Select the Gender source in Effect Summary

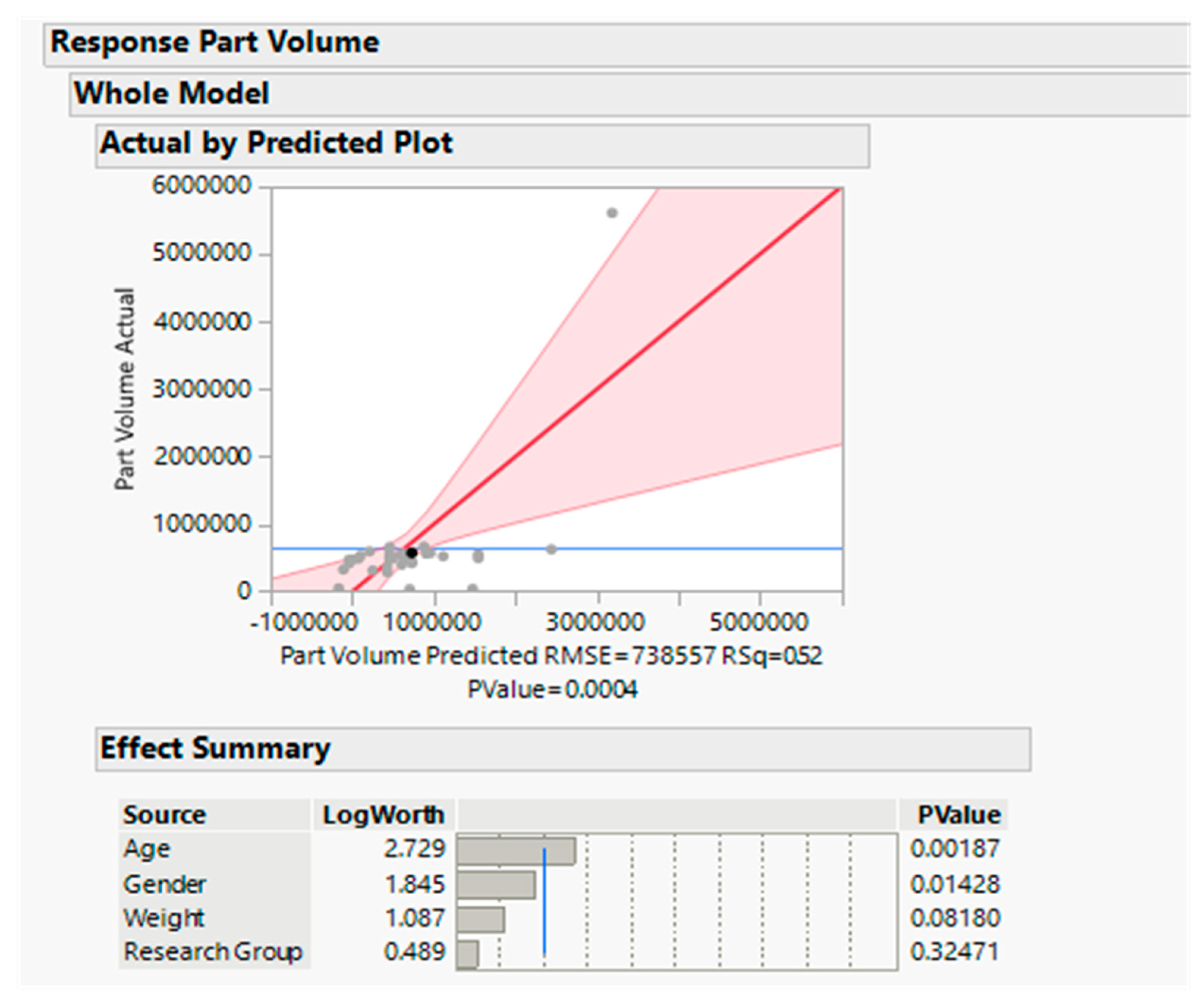[x=165, y=884]
